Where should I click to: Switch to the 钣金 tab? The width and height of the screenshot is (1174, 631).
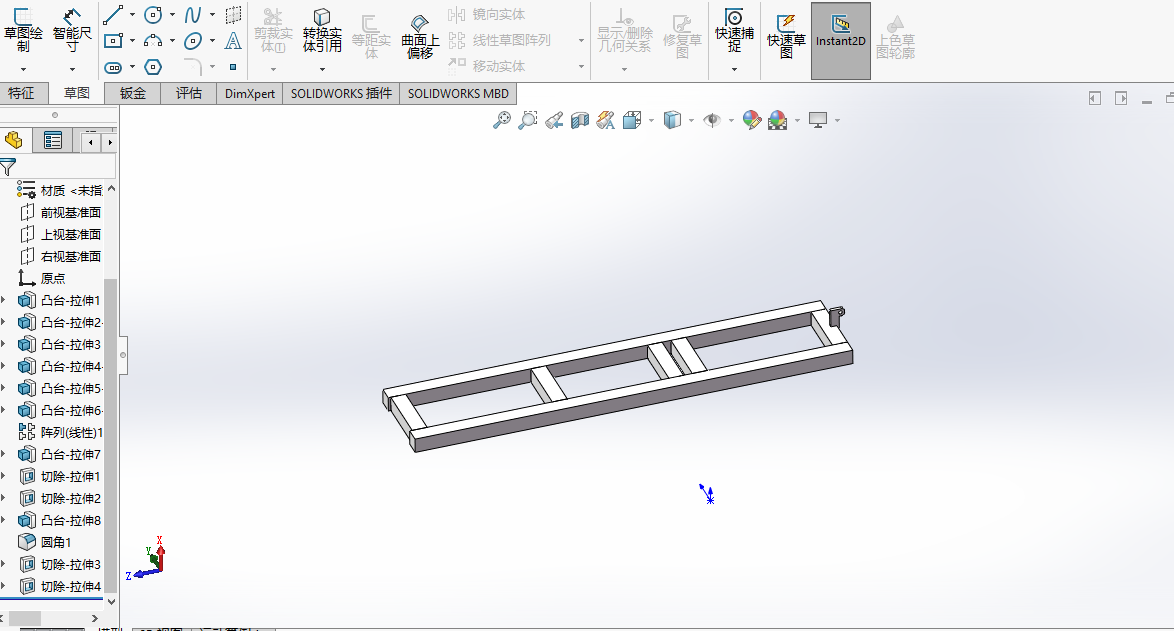[133, 94]
